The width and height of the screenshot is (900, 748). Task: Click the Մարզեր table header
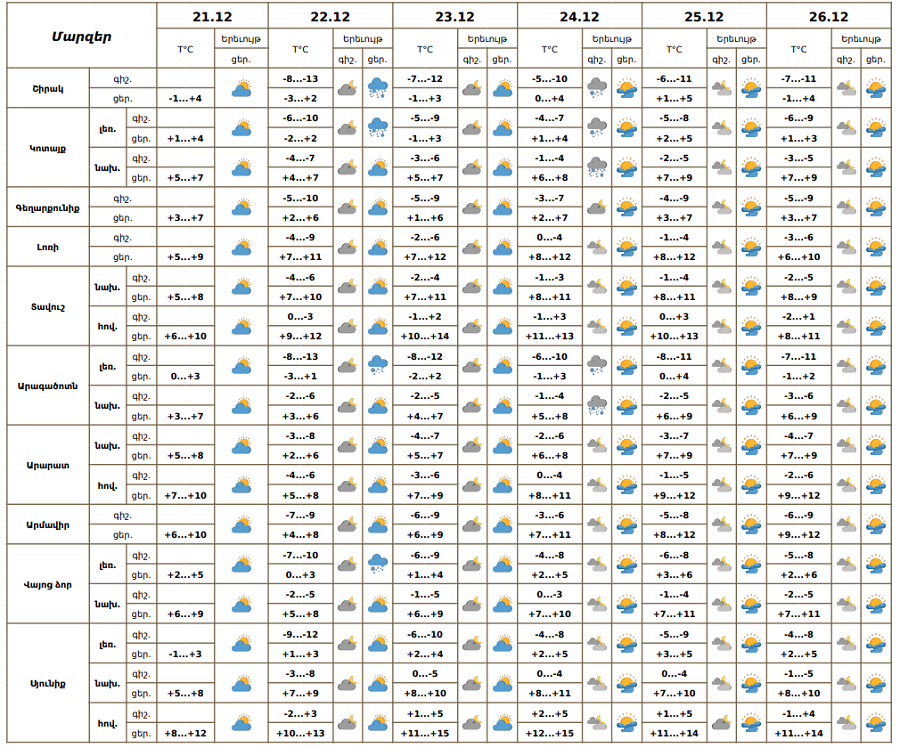pyautogui.click(x=82, y=37)
